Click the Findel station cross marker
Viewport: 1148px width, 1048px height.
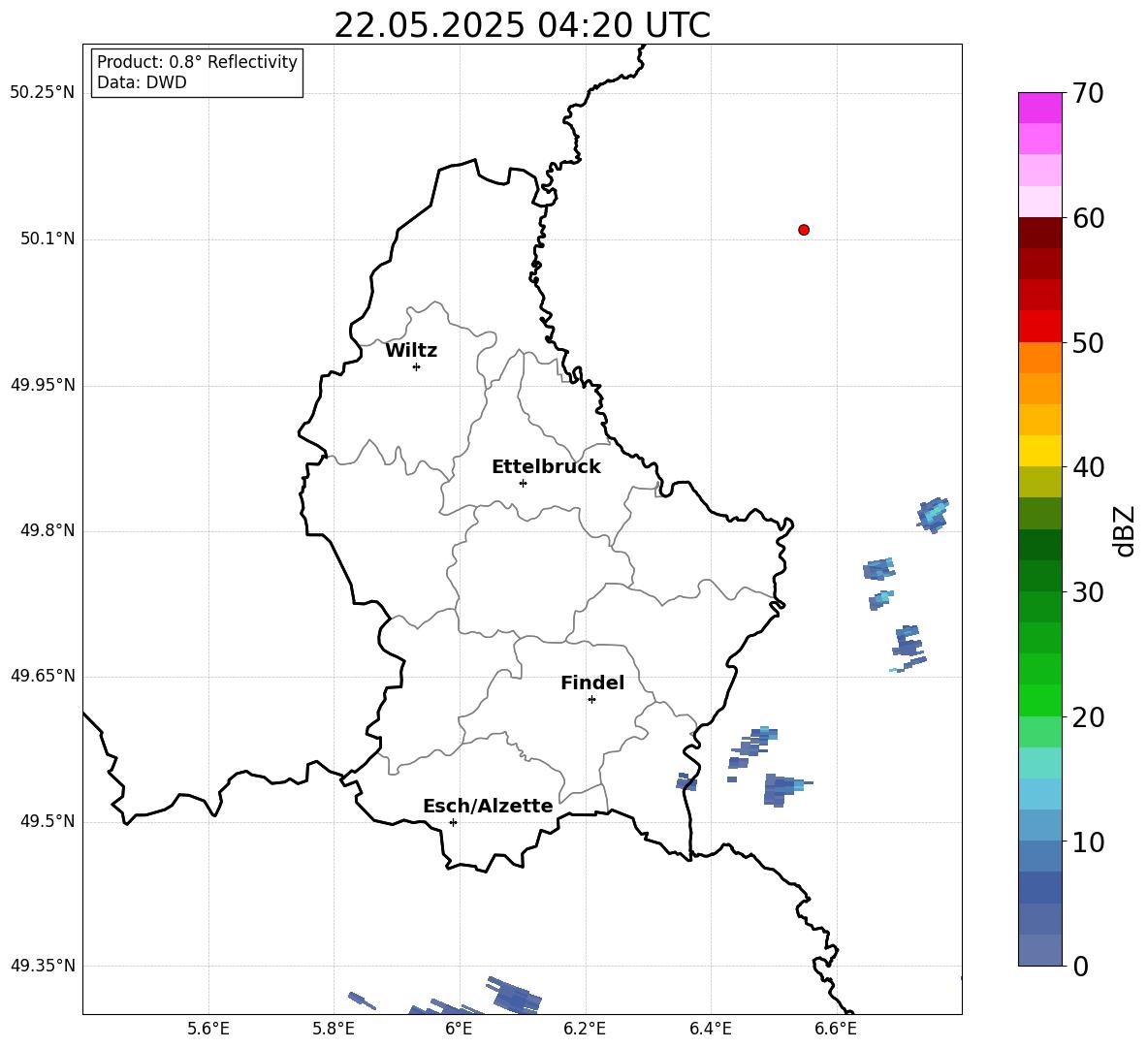[x=591, y=700]
